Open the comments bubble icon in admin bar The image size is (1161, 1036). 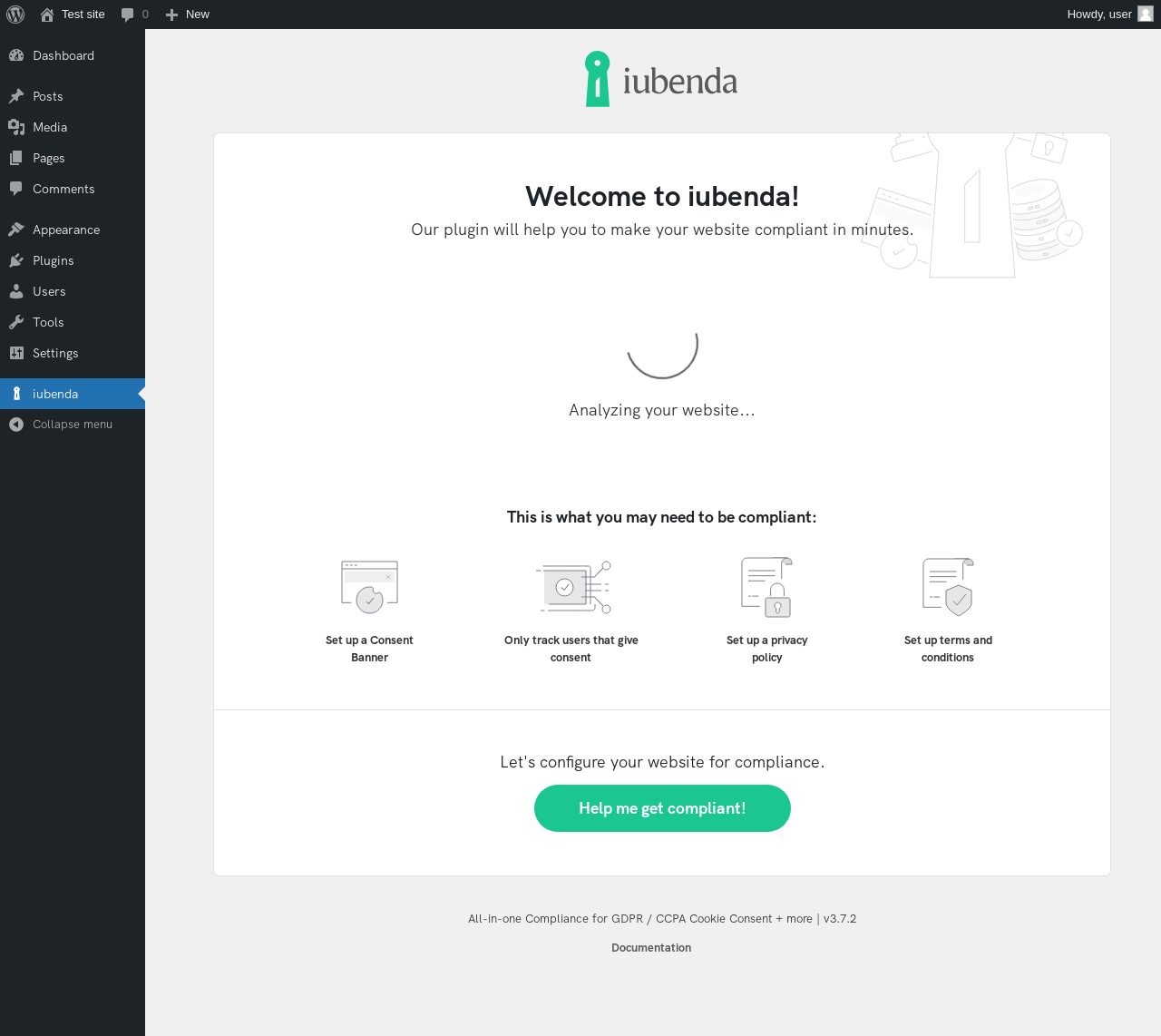point(127,15)
